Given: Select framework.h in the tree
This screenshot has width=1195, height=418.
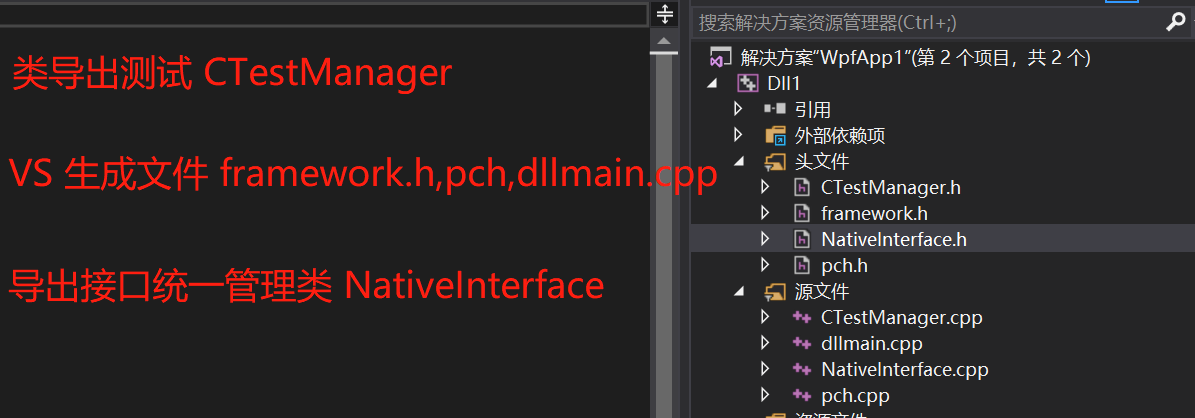Looking at the screenshot, I should click(874, 214).
